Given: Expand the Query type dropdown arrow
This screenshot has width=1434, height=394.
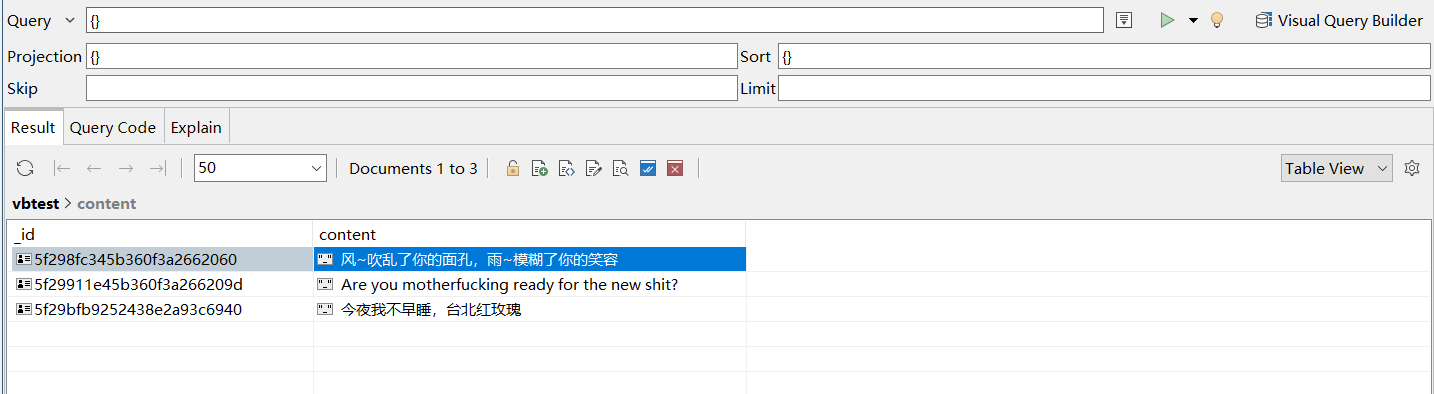Looking at the screenshot, I should coord(69,21).
